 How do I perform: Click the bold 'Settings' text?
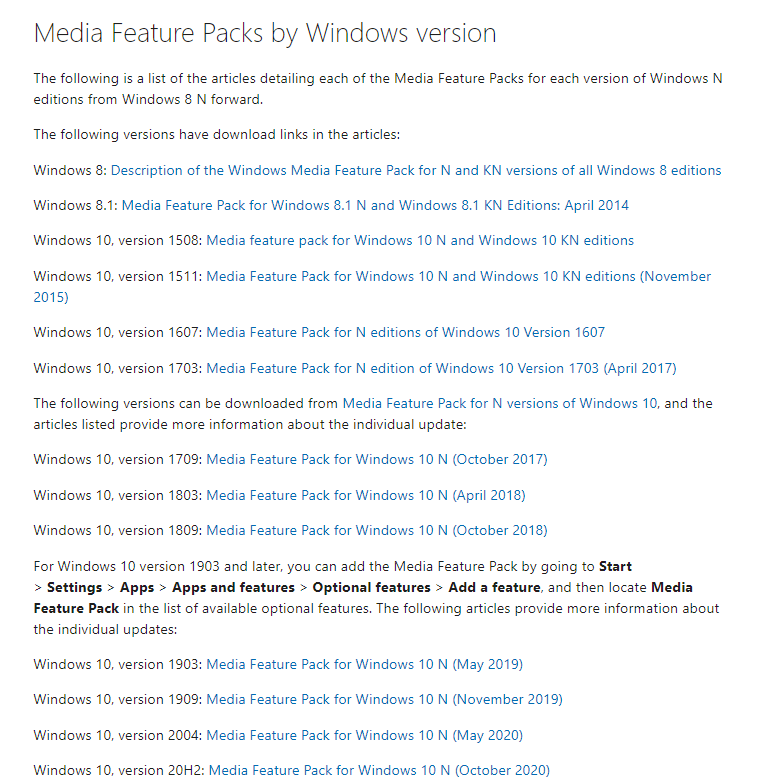tap(74, 587)
